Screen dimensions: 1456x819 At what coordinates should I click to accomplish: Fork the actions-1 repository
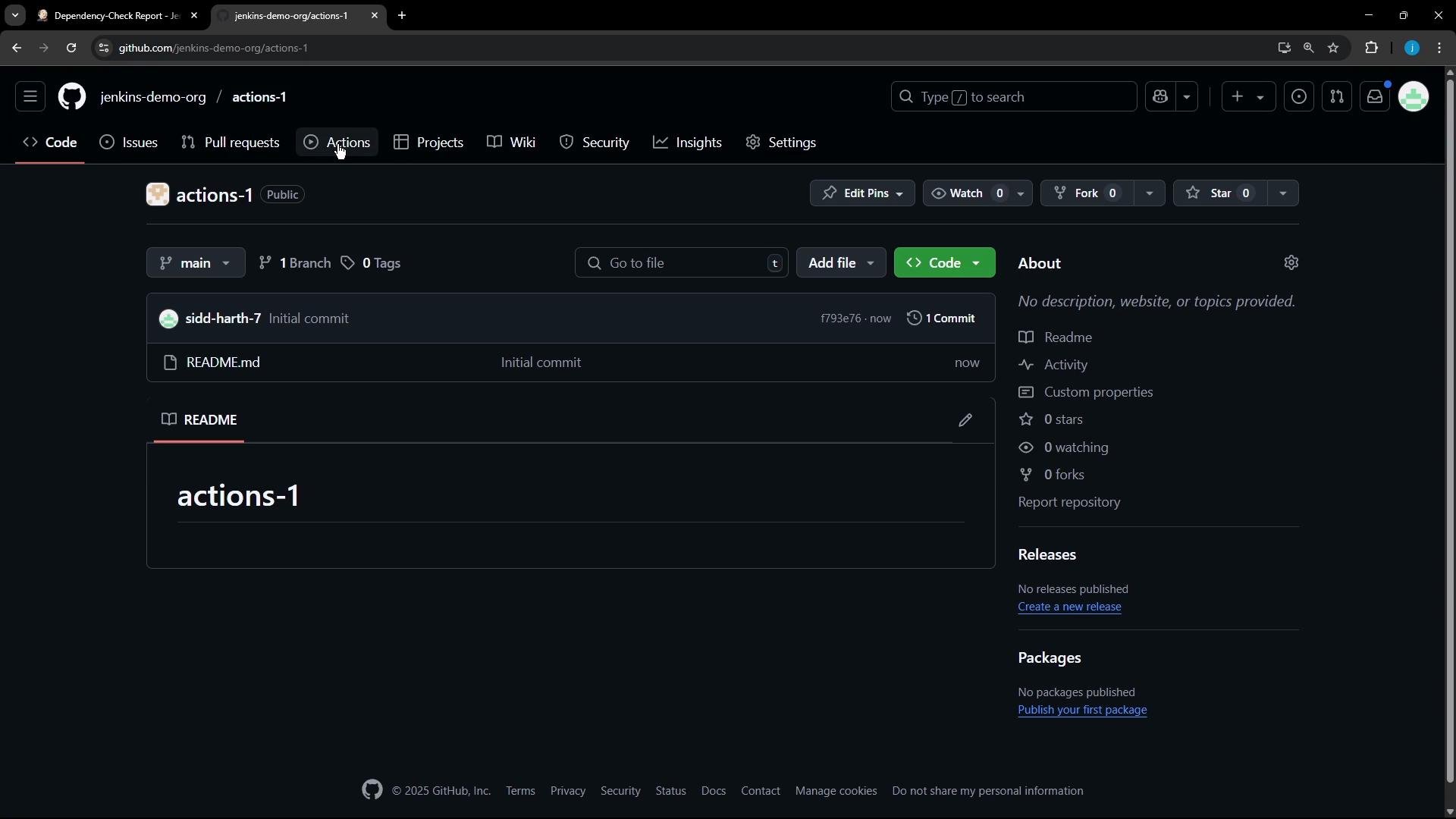pos(1087,193)
